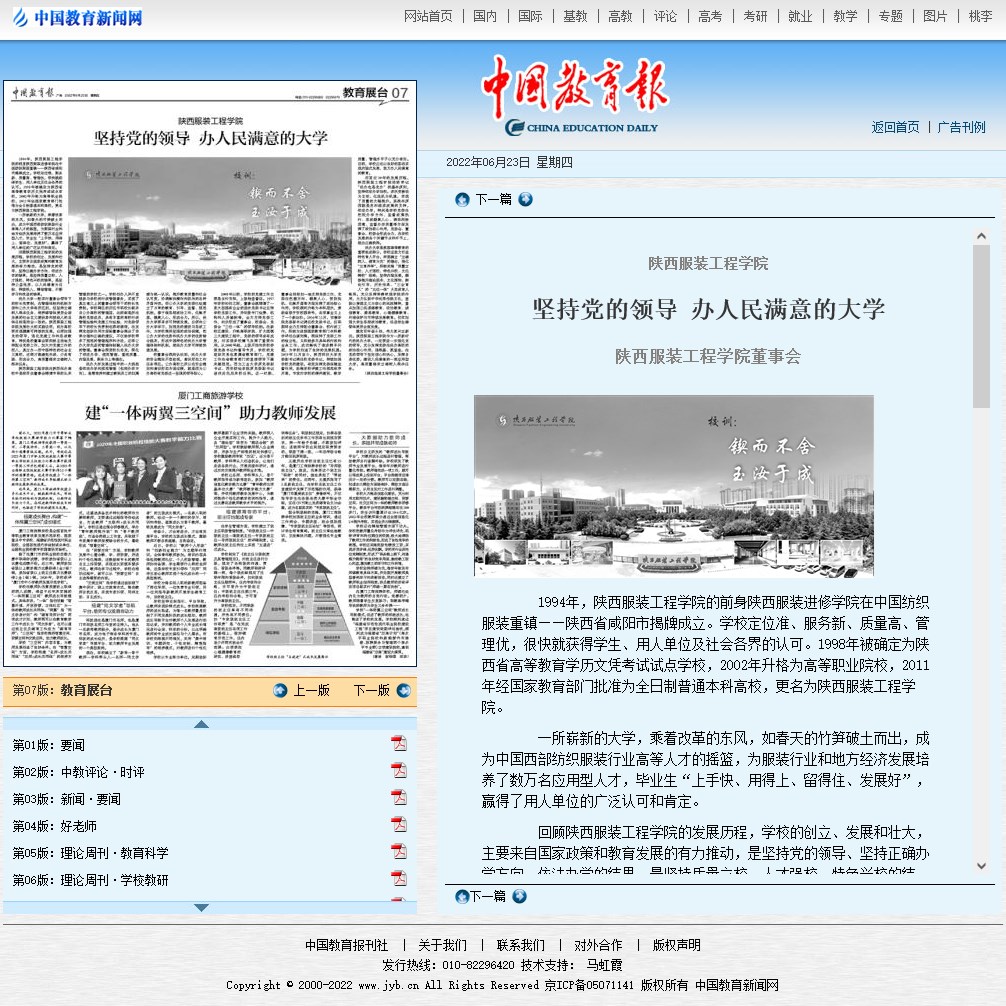Open the 第04版 好老师 PDF icon

pos(398,825)
